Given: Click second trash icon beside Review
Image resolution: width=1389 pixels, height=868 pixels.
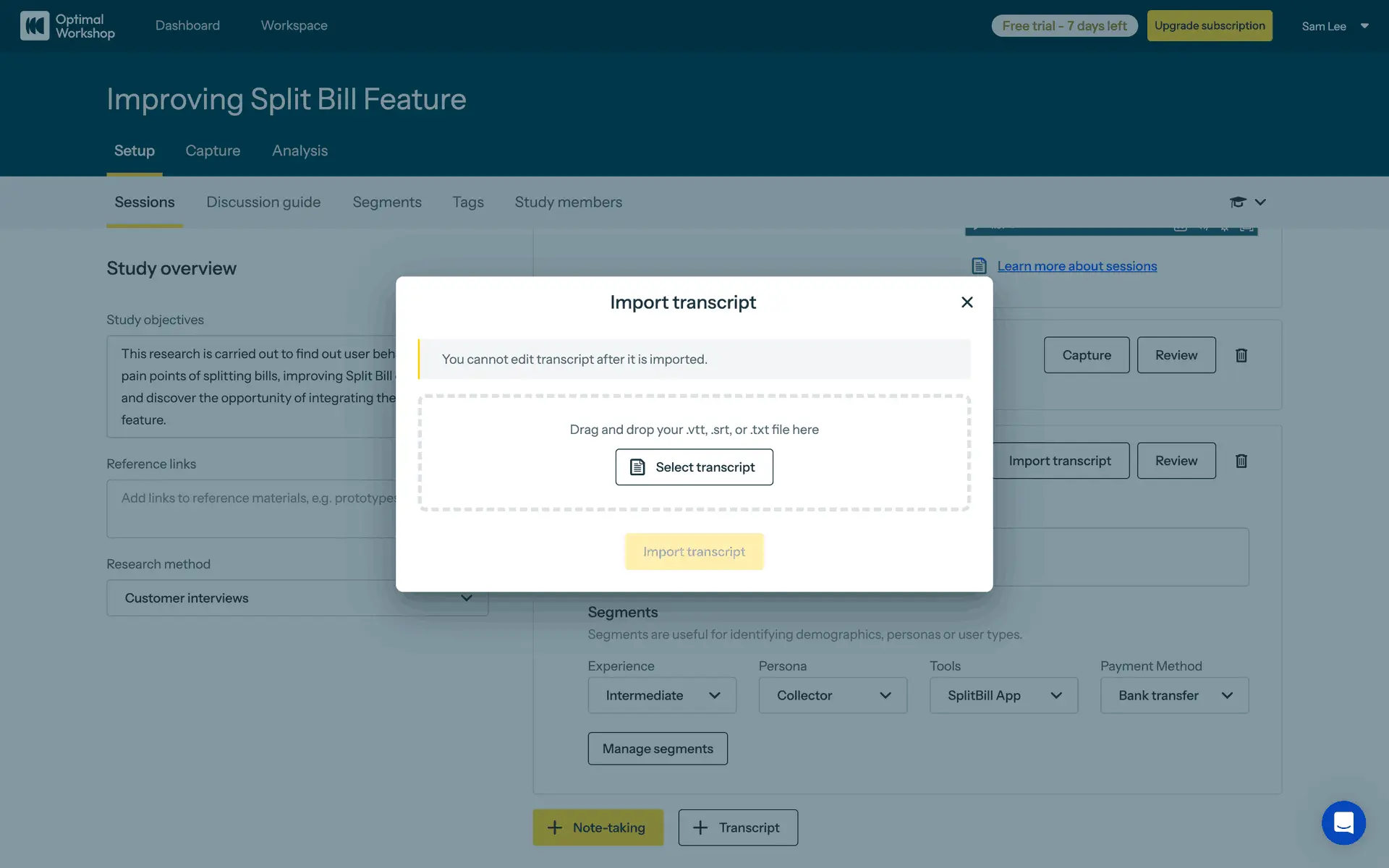Looking at the screenshot, I should (1241, 461).
